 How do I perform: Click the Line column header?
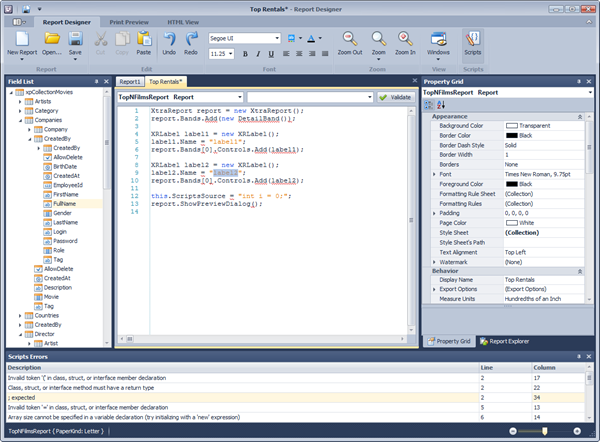505,367
